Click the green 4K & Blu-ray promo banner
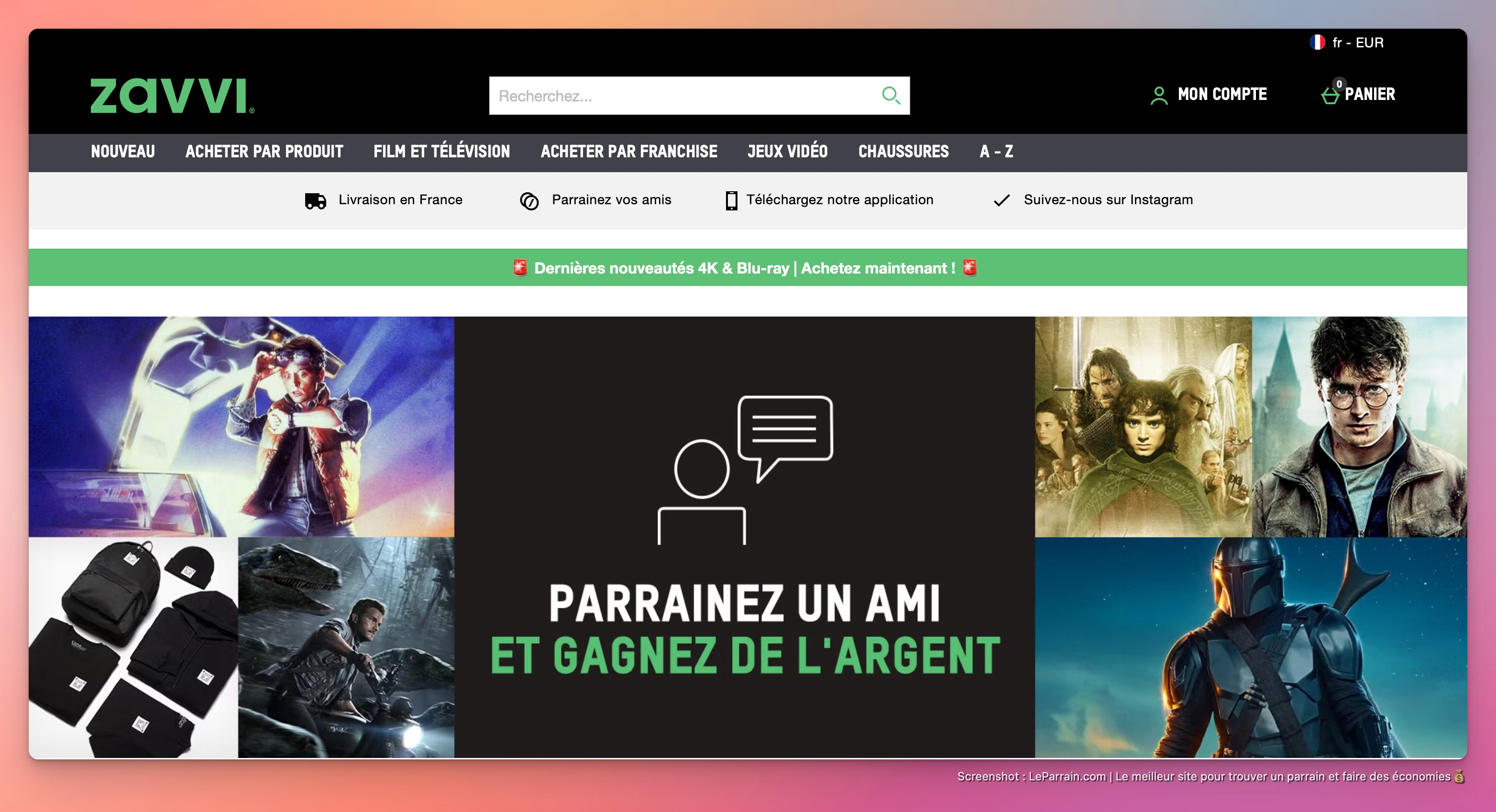 (x=748, y=267)
